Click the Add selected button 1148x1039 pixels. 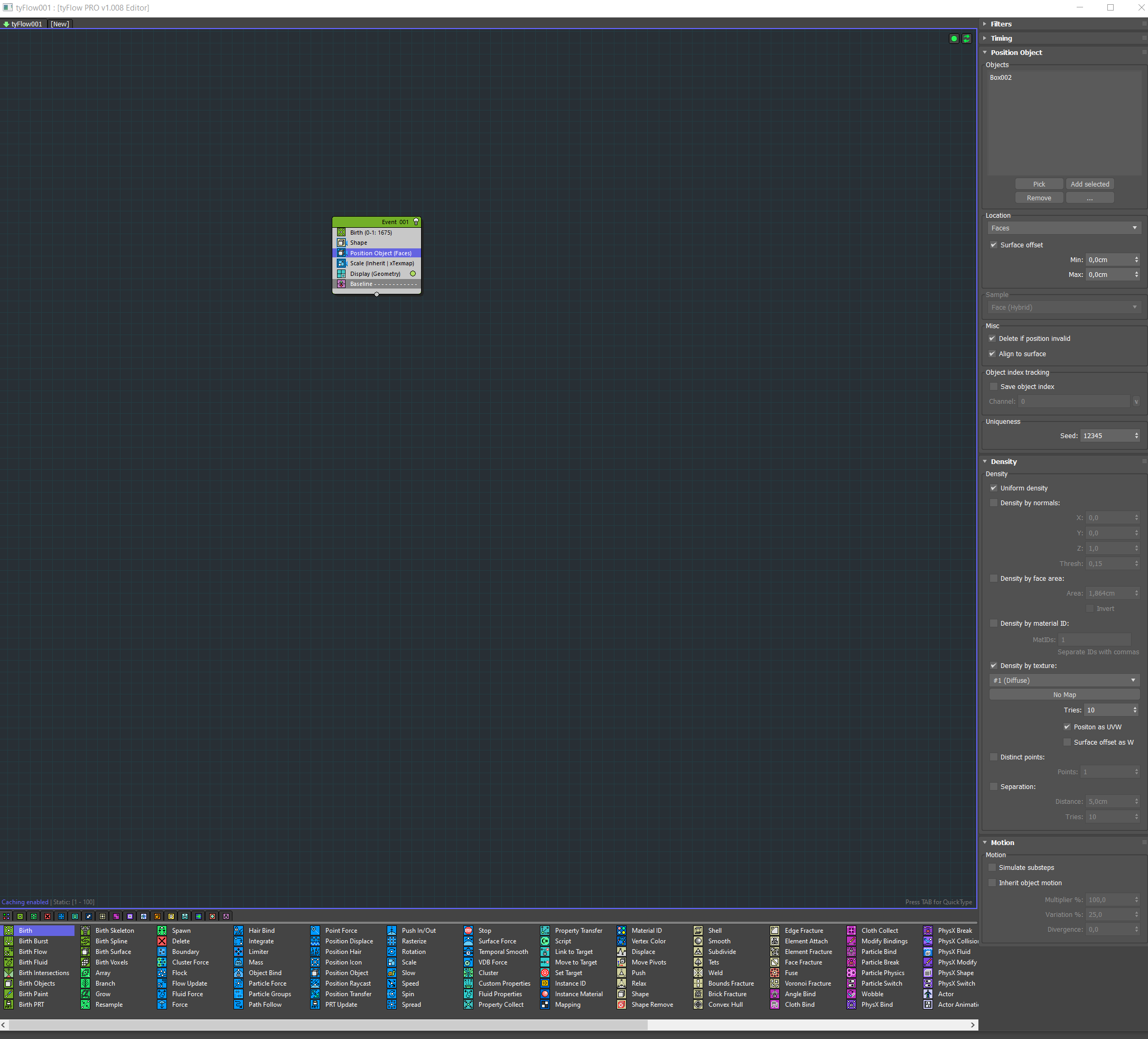1089,184
